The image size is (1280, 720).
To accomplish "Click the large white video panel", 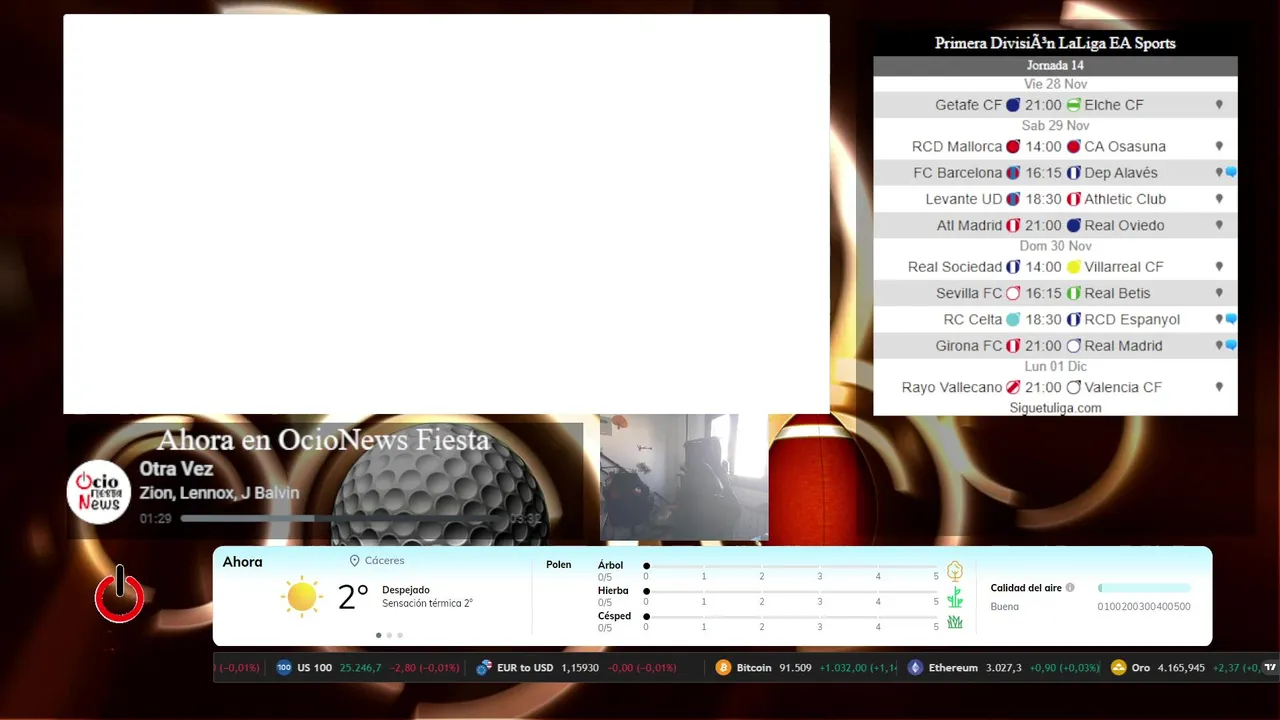I will [446, 214].
